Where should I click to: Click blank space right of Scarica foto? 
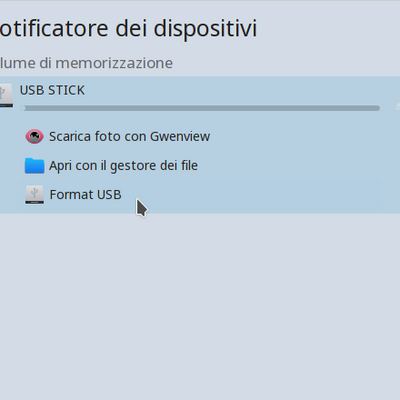(295, 136)
